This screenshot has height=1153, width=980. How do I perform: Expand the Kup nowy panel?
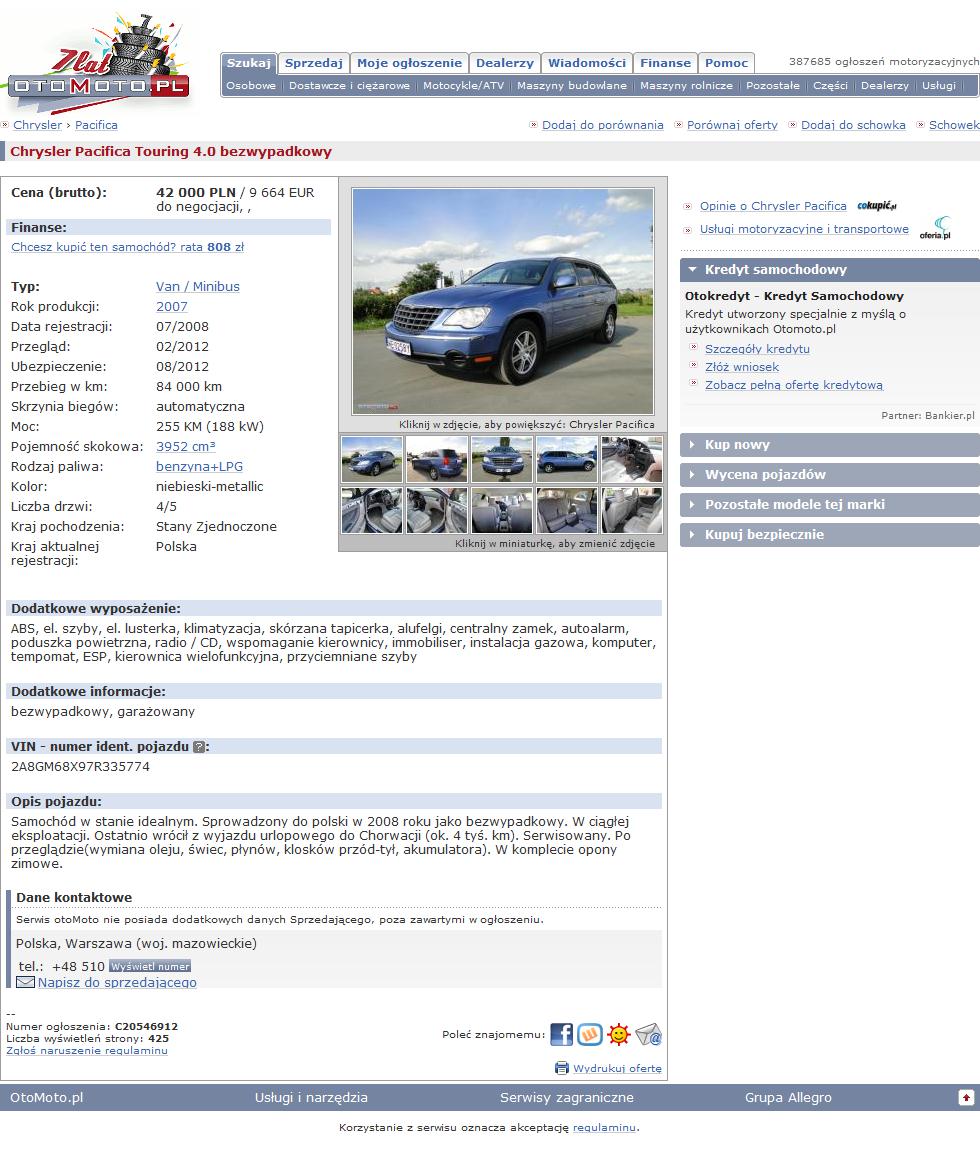[x=829, y=444]
